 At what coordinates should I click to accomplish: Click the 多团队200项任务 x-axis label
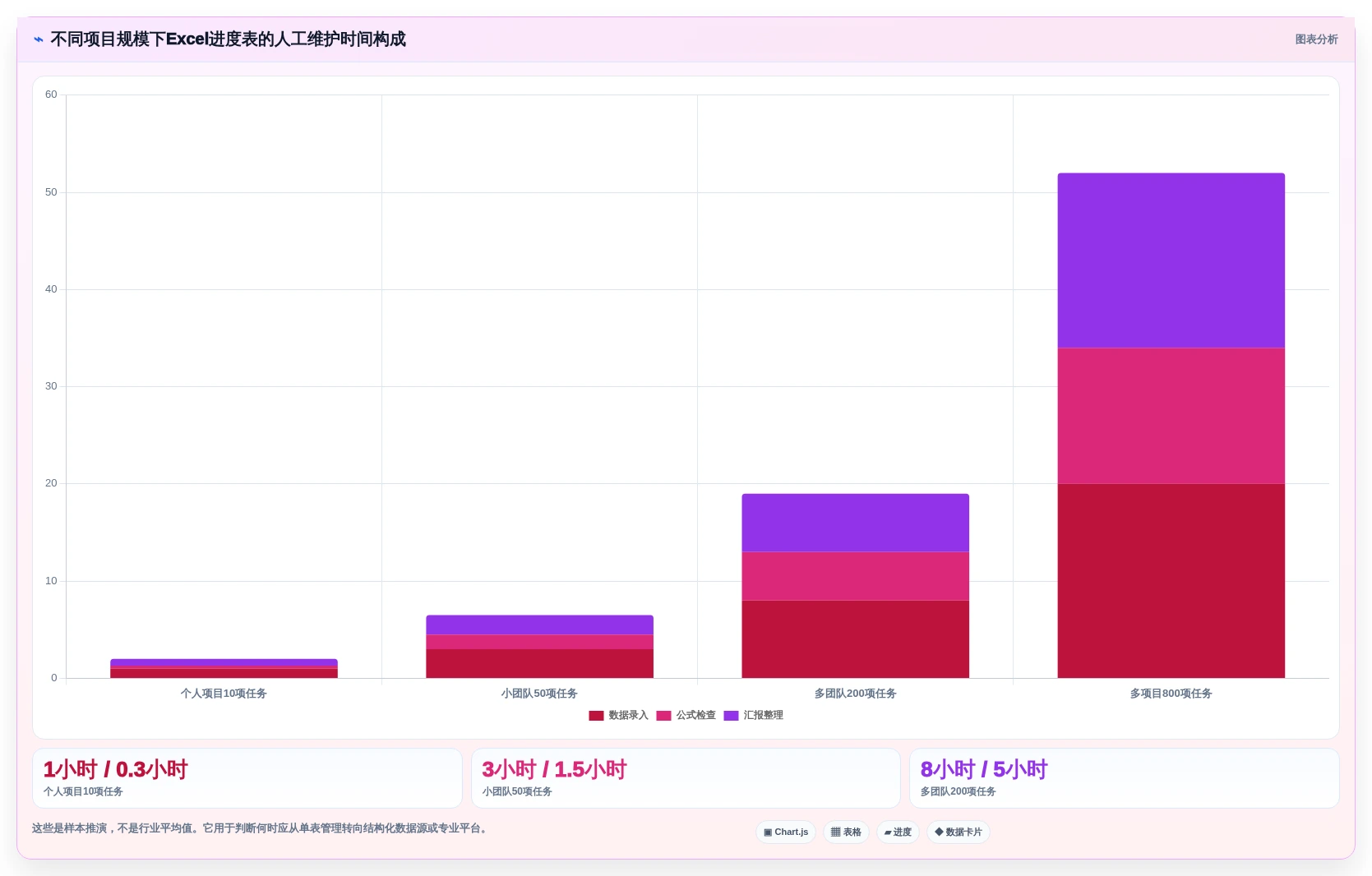(x=855, y=694)
